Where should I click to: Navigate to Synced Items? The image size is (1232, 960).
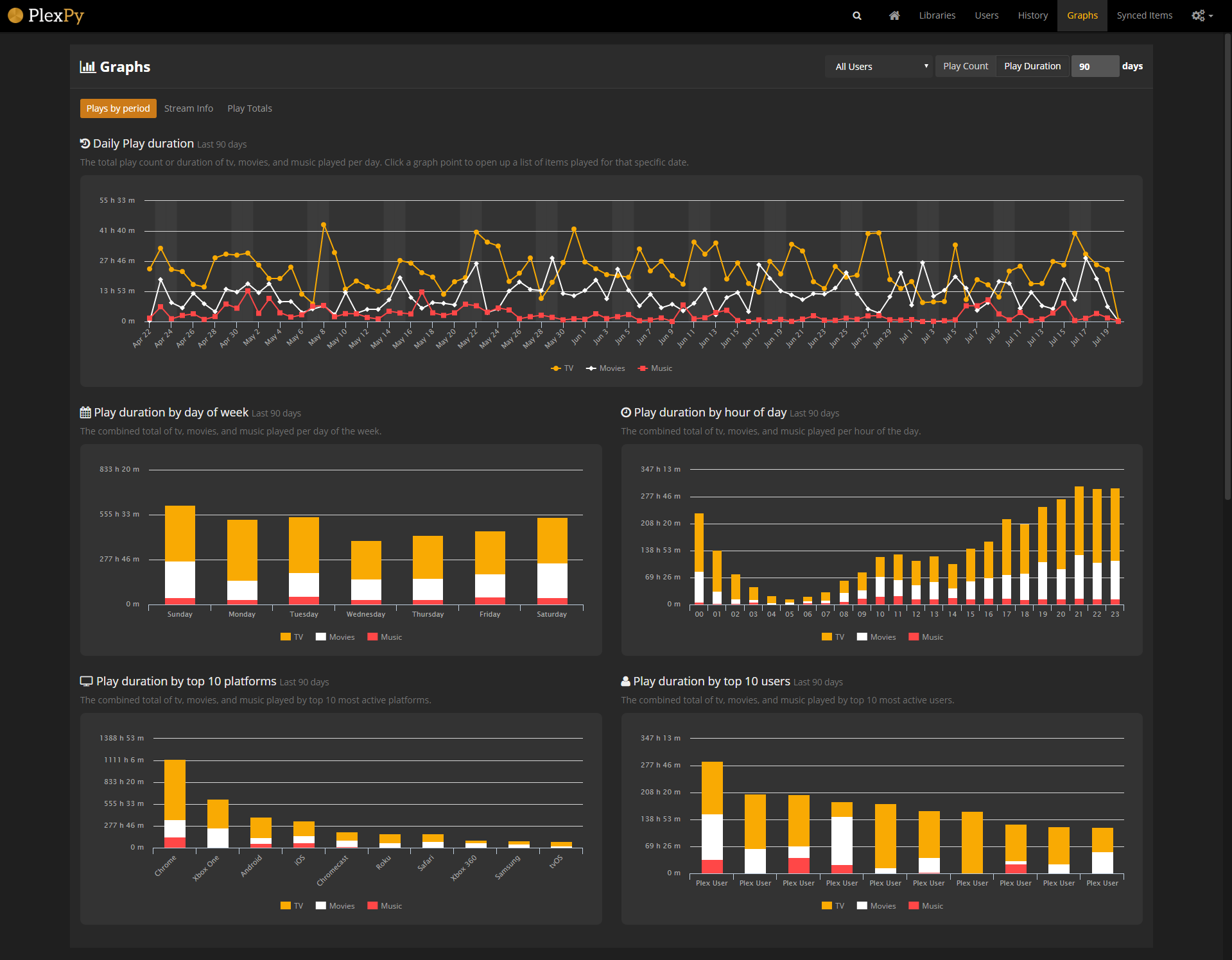pyautogui.click(x=1144, y=15)
